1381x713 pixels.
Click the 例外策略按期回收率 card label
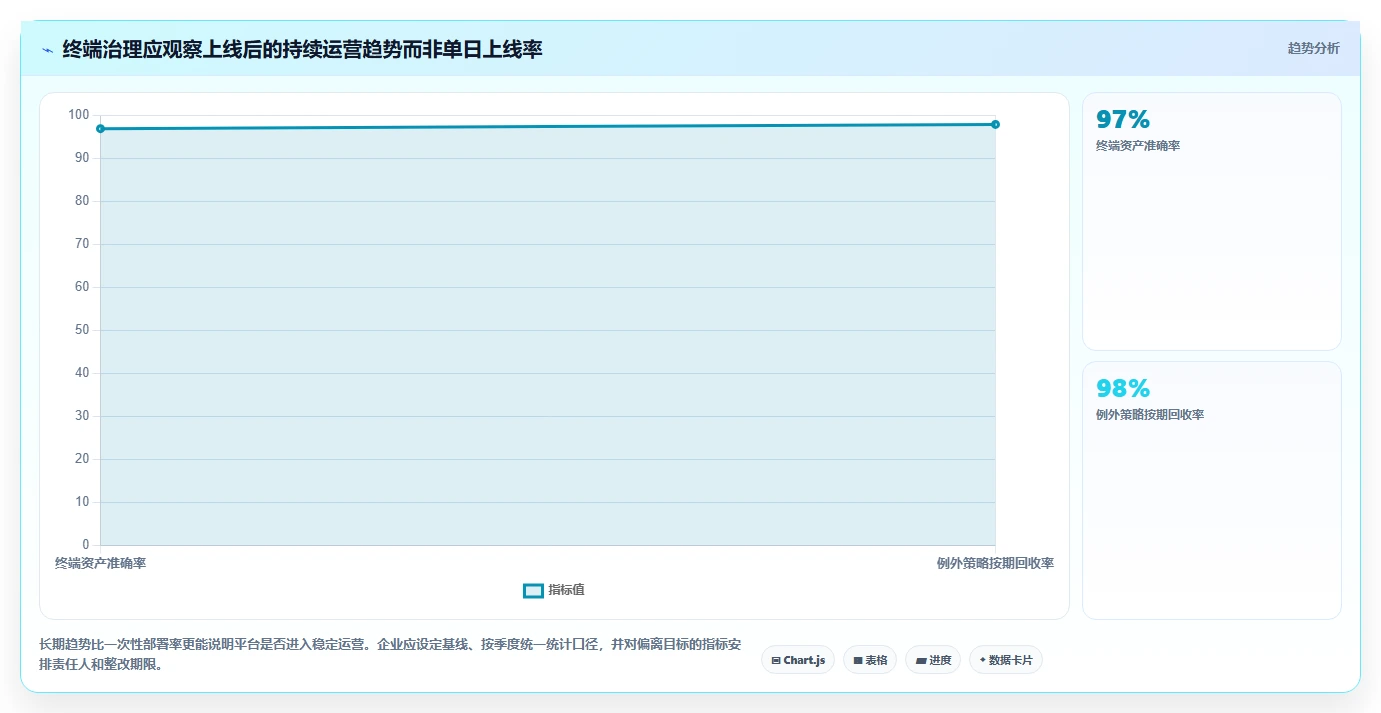1150,415
